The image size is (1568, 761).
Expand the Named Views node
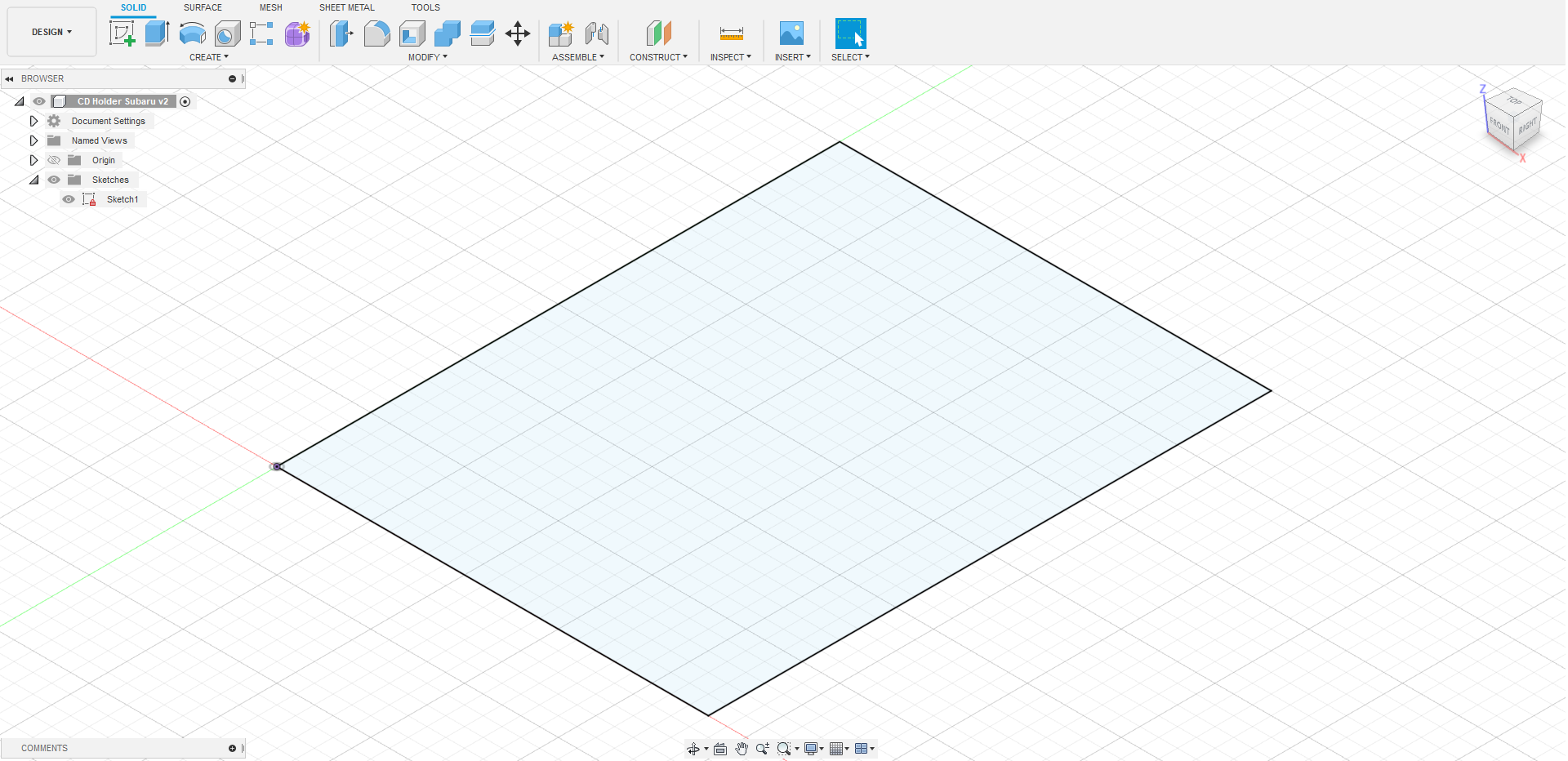(33, 140)
